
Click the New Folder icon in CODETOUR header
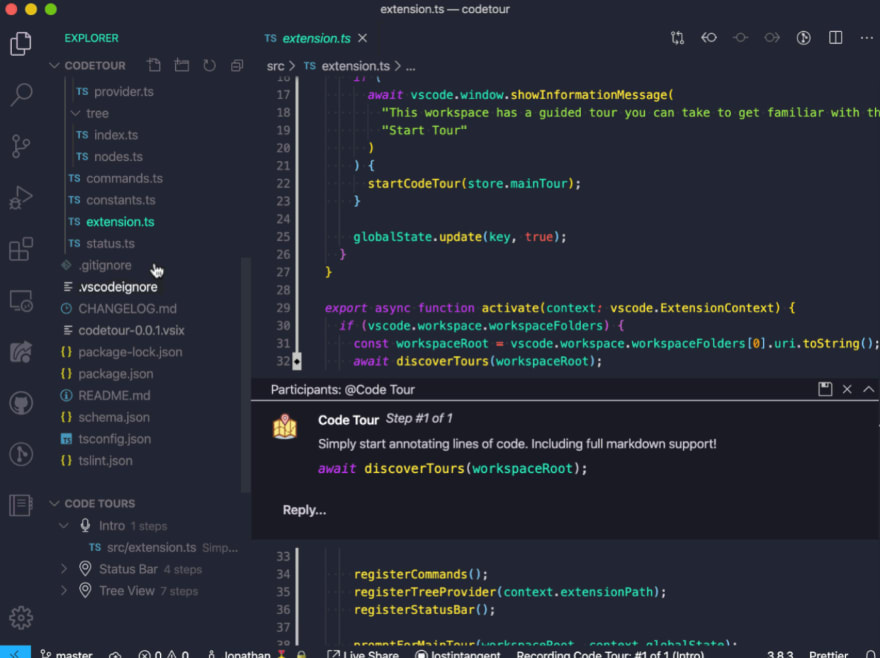tap(181, 65)
